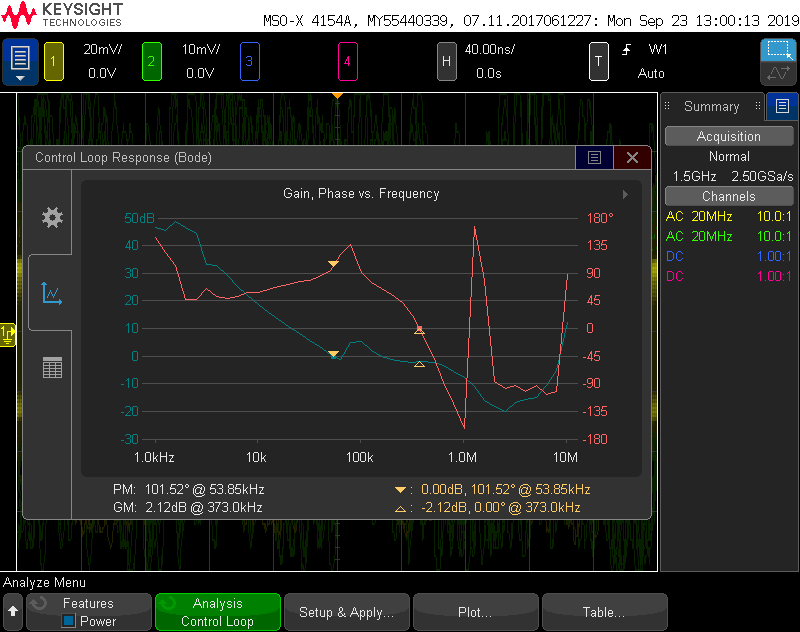Image resolution: width=800 pixels, height=632 pixels.
Task: Click the Auto trigger mode label
Action: pyautogui.click(x=651, y=73)
